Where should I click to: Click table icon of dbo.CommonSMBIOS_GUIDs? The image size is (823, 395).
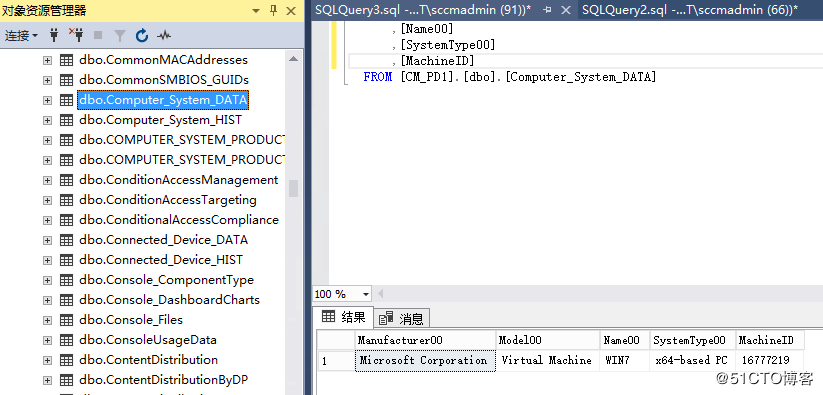pyautogui.click(x=66, y=80)
